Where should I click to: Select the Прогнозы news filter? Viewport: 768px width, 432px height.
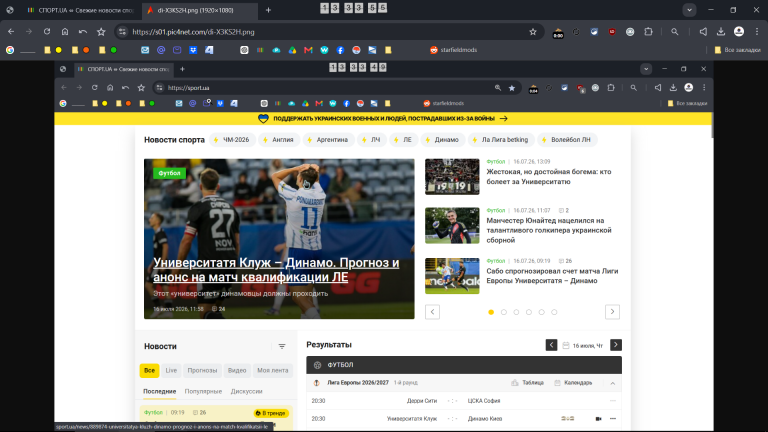[x=202, y=370]
